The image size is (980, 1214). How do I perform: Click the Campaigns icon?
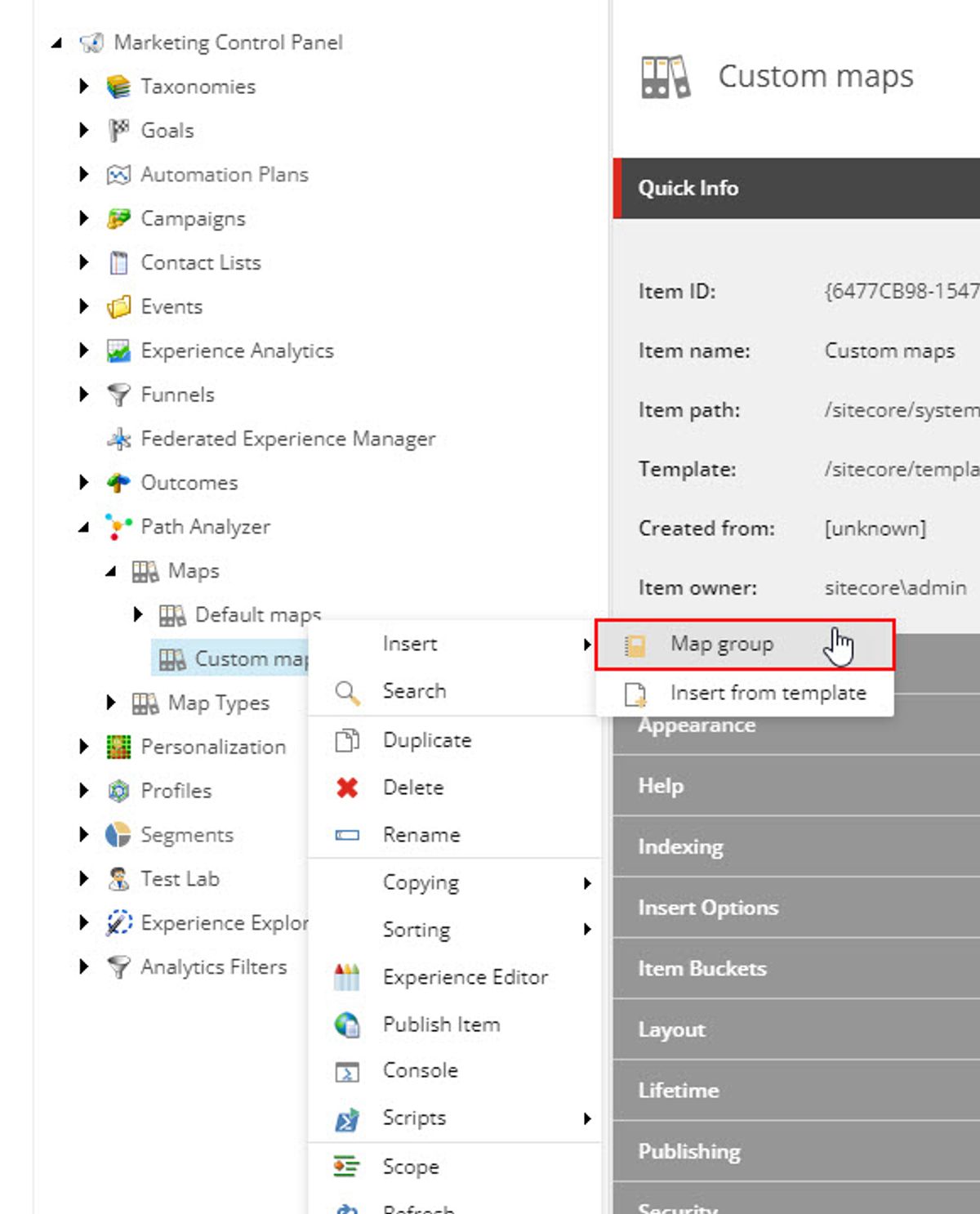pyautogui.click(x=118, y=219)
